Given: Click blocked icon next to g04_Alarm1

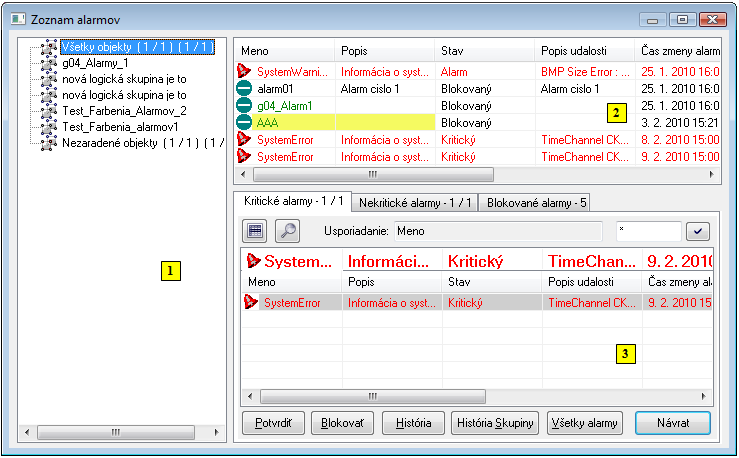Looking at the screenshot, I should click(x=244, y=105).
